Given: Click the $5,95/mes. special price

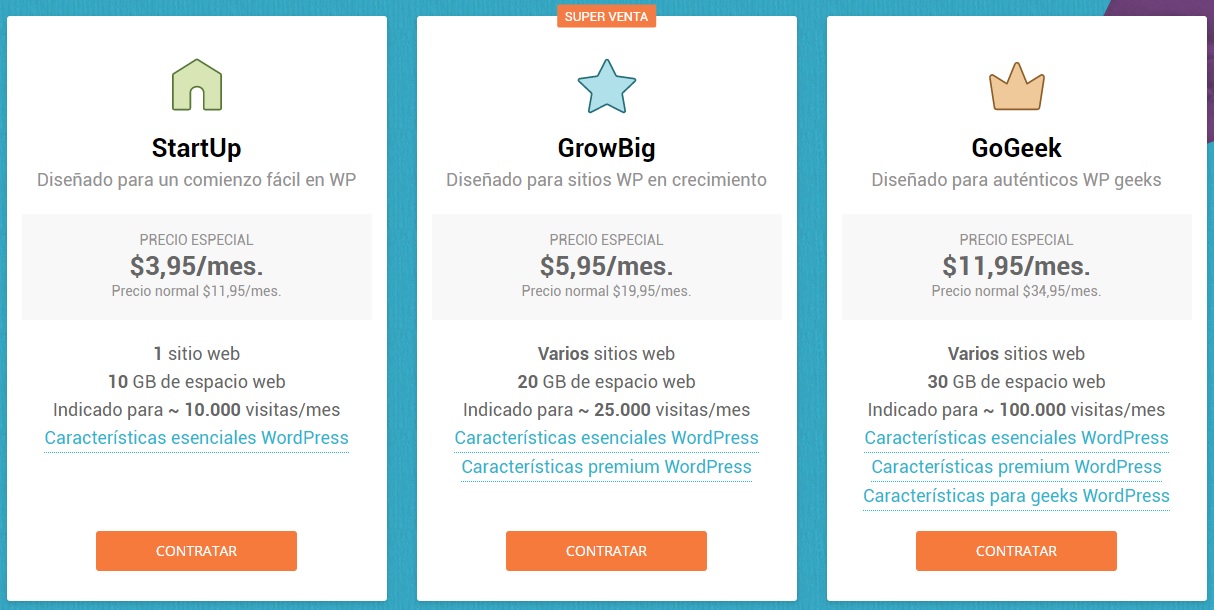Looking at the screenshot, I should (x=606, y=266).
